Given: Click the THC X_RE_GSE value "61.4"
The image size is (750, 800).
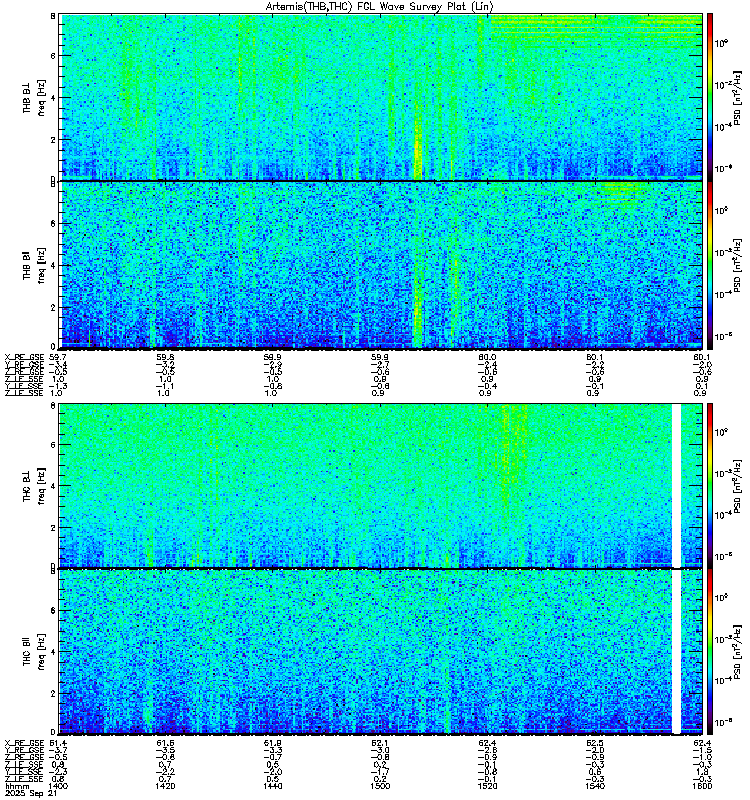Looking at the screenshot, I should (58, 743).
